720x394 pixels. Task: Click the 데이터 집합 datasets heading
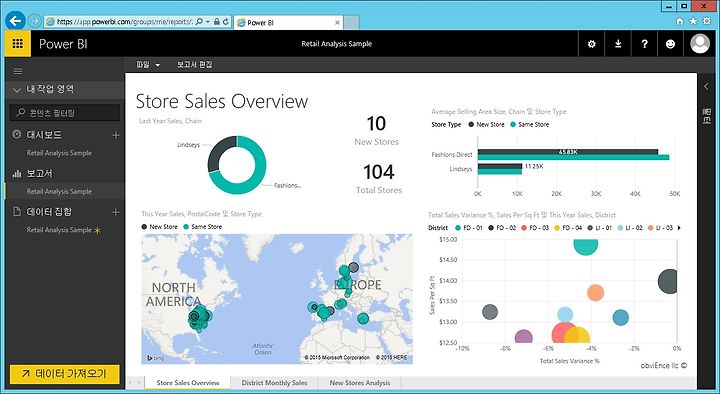[49, 212]
